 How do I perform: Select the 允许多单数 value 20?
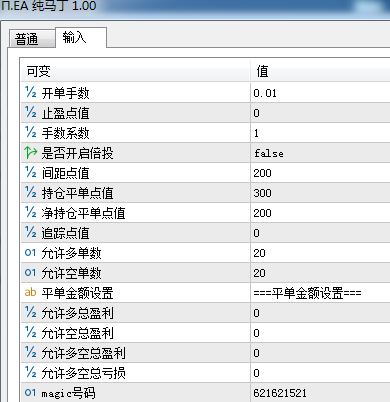click(x=321, y=253)
